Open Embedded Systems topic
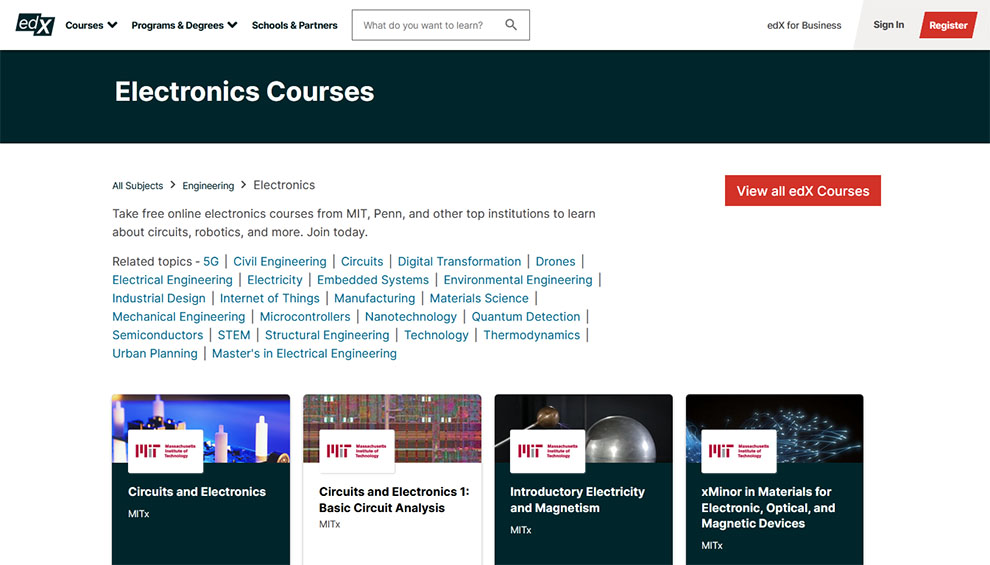Viewport: 990px width, 565px height. pyautogui.click(x=373, y=280)
